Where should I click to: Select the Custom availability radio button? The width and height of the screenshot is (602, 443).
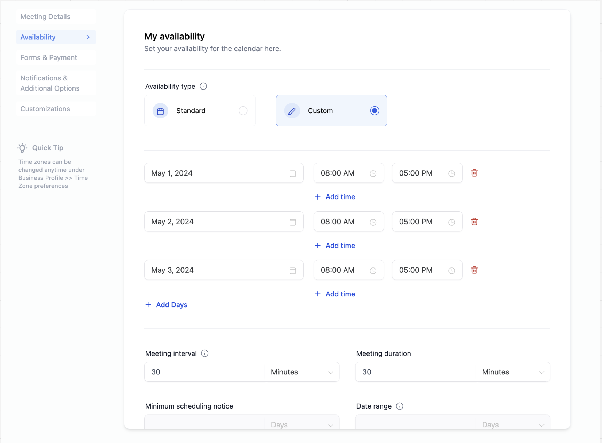374,111
